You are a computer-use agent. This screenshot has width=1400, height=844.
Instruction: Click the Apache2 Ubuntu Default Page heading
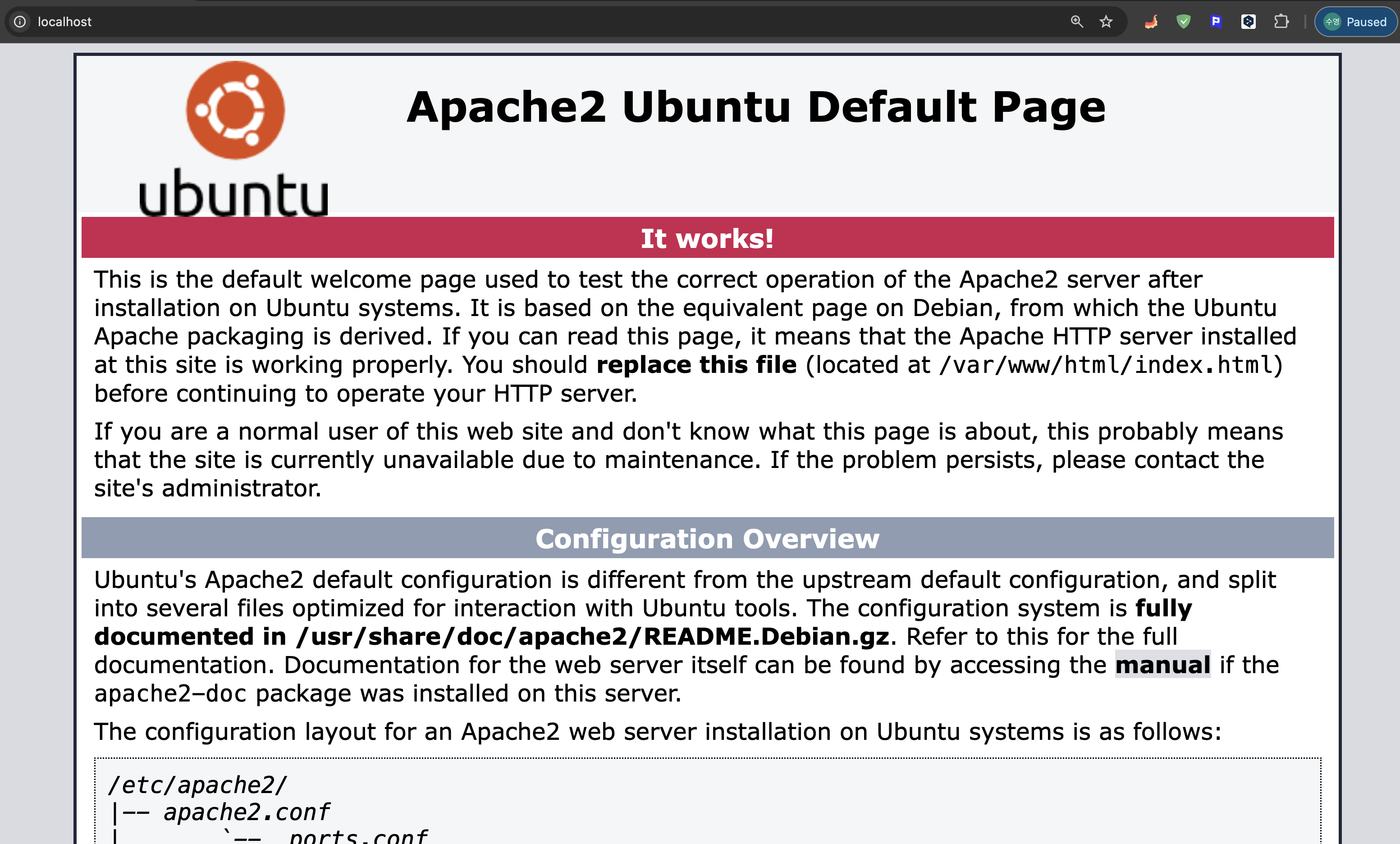pyautogui.click(x=756, y=106)
